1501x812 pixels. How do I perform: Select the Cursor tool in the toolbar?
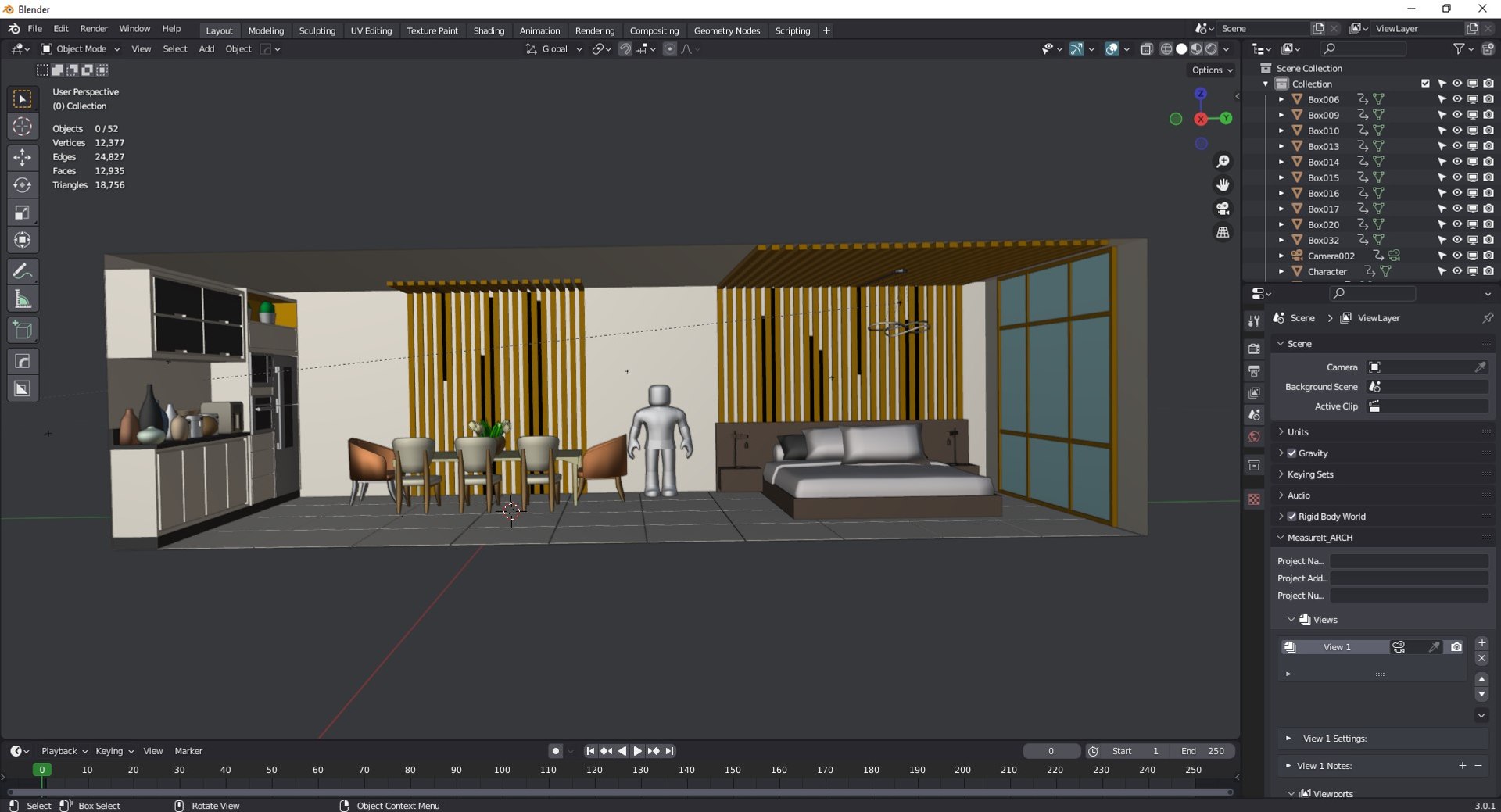[x=23, y=127]
